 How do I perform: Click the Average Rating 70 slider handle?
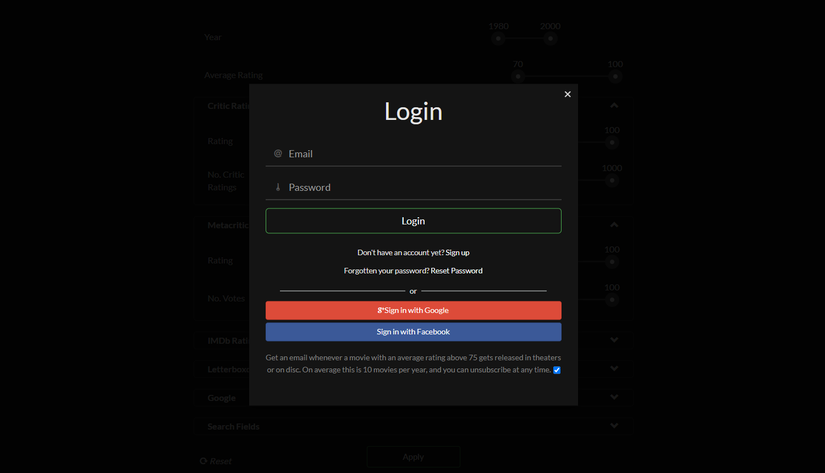click(518, 76)
